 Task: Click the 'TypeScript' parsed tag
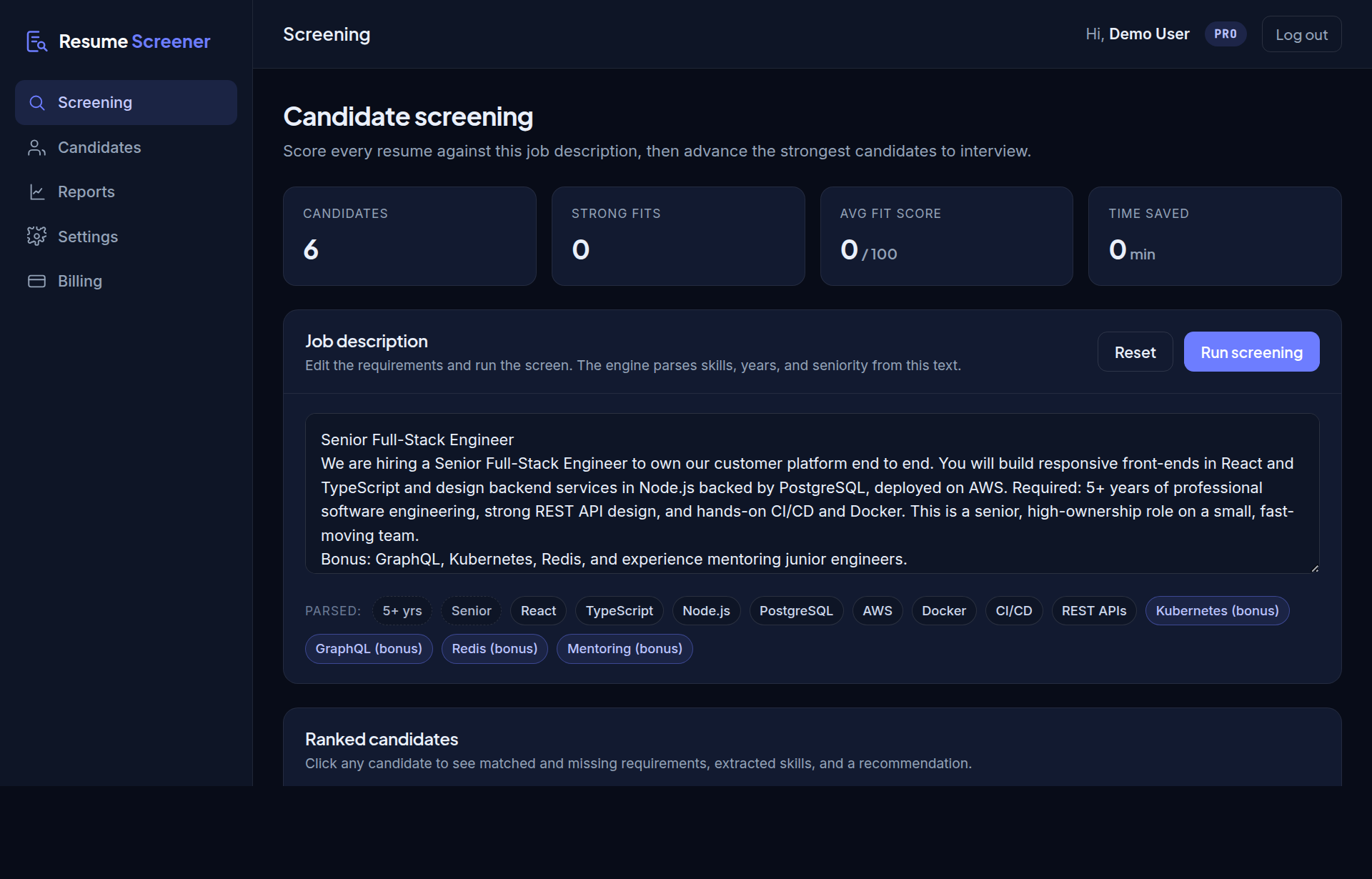pos(619,611)
